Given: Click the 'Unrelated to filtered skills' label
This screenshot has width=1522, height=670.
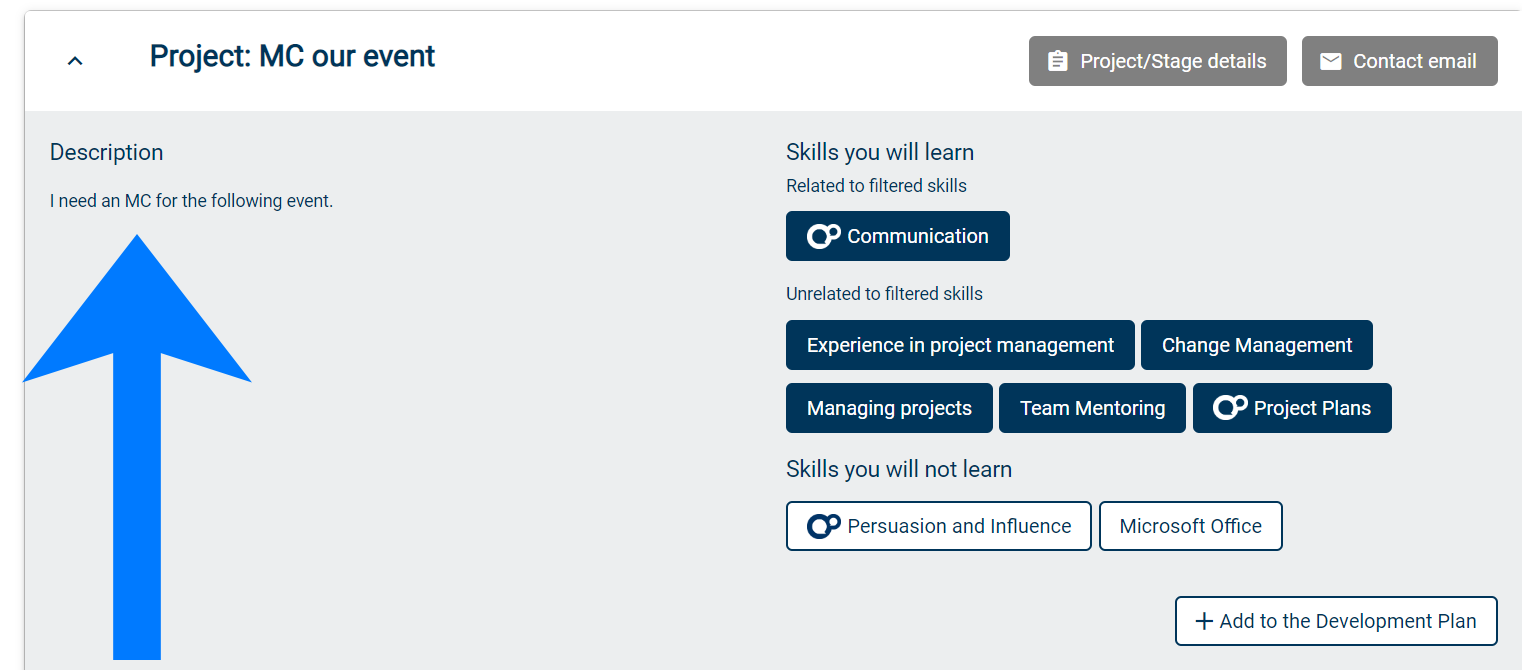Looking at the screenshot, I should click(884, 294).
